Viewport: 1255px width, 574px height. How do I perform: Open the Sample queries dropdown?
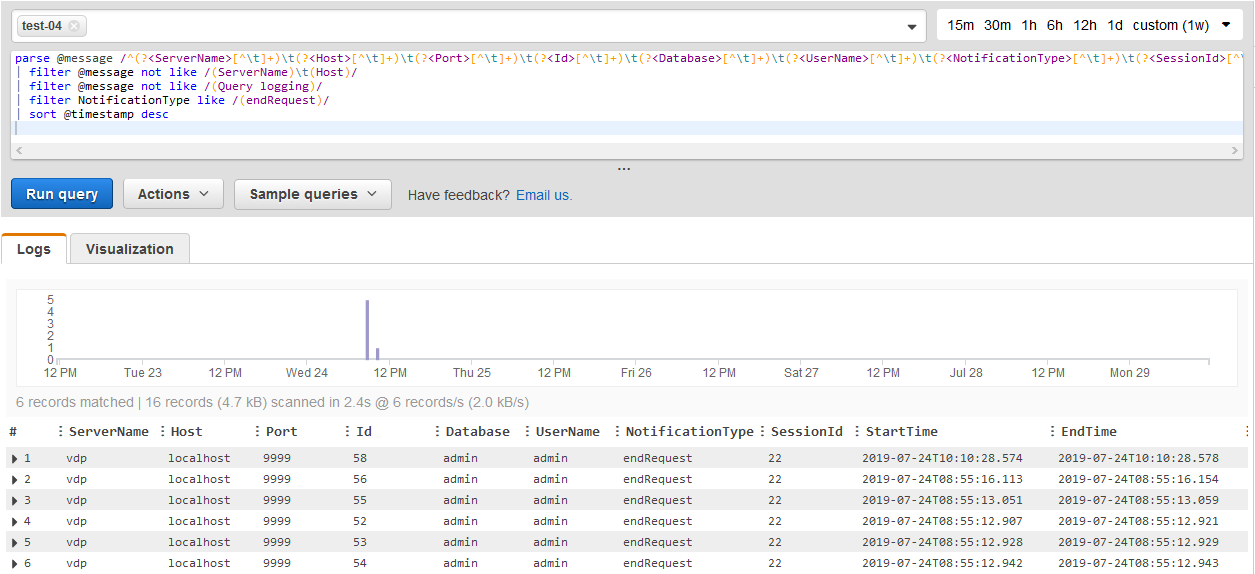(313, 194)
